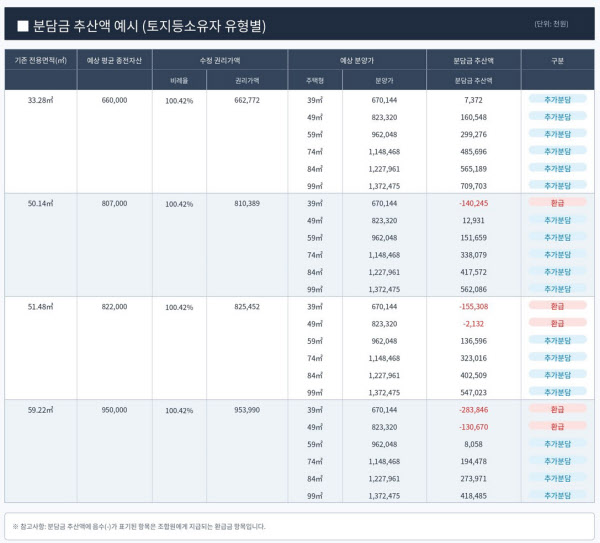Click the 추가분담 badge beside 709,703

(x=558, y=186)
